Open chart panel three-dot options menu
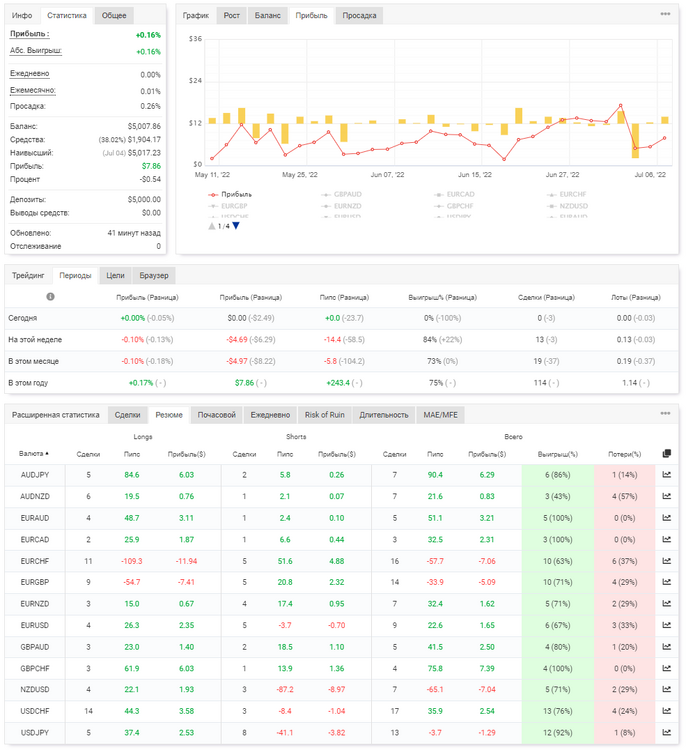686x750 pixels. (665, 14)
